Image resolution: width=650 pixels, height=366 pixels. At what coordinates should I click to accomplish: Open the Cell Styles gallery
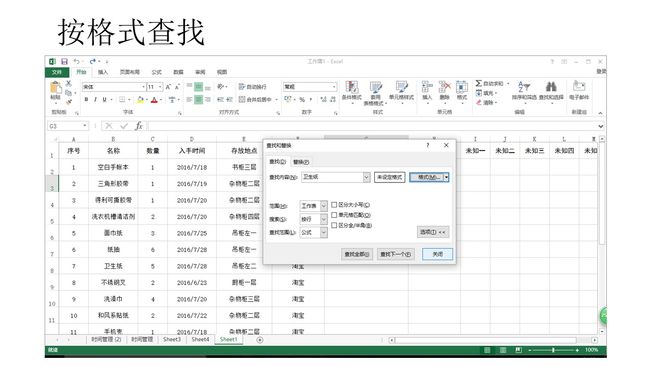[401, 92]
